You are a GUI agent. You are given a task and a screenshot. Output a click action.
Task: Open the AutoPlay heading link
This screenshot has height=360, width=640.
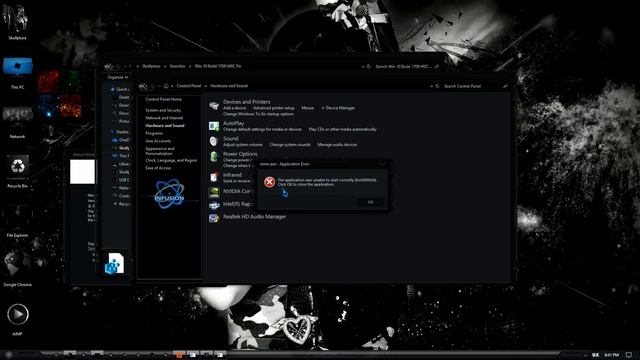pyautogui.click(x=233, y=123)
